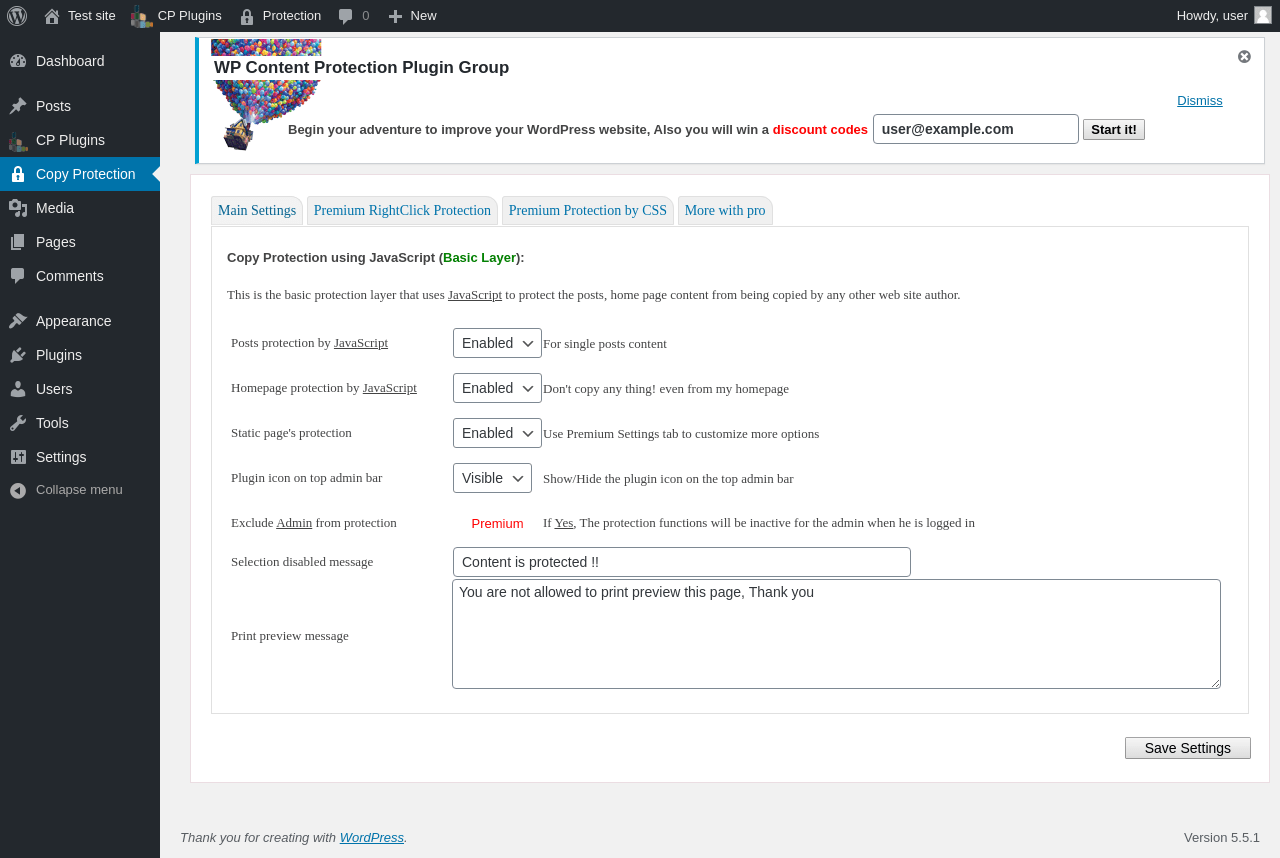Click the Protection lock icon in admin bar
This screenshot has height=858, width=1280.
[x=247, y=16]
